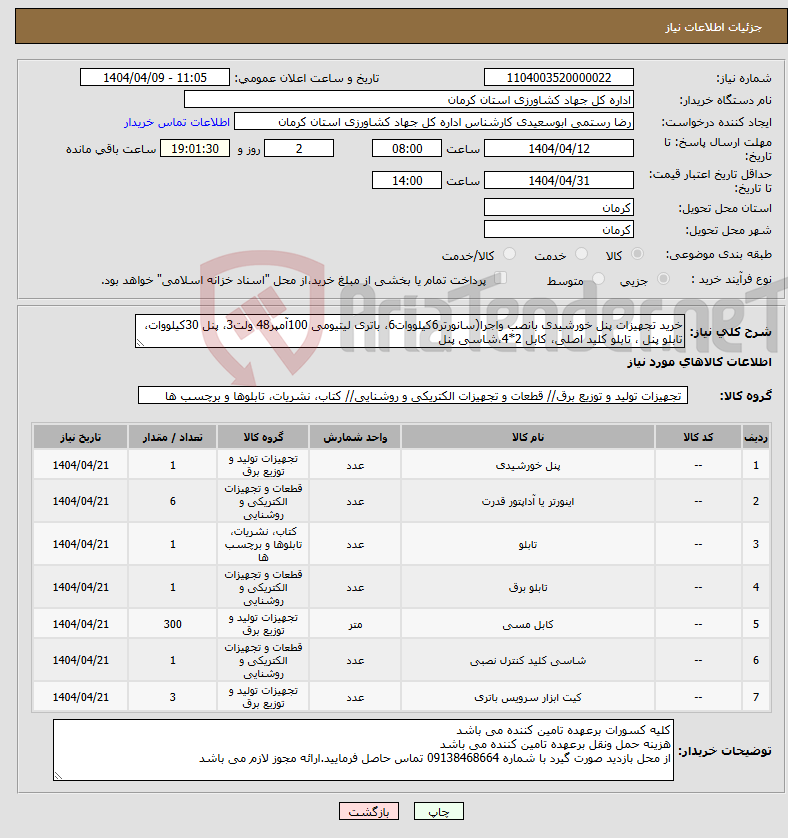Click the ردیف column header
Viewport: 788px width, 838px height.
(756, 437)
